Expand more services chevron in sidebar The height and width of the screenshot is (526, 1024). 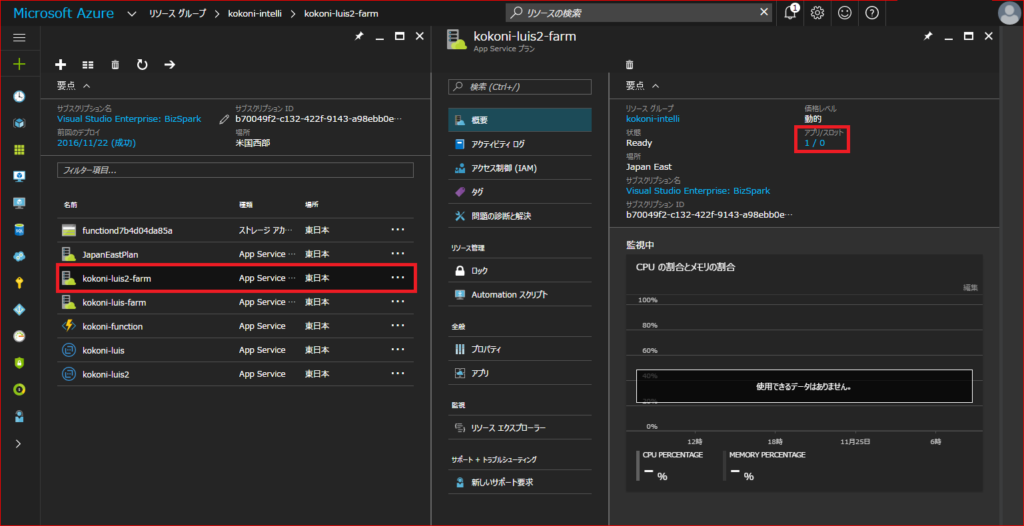coord(19,443)
